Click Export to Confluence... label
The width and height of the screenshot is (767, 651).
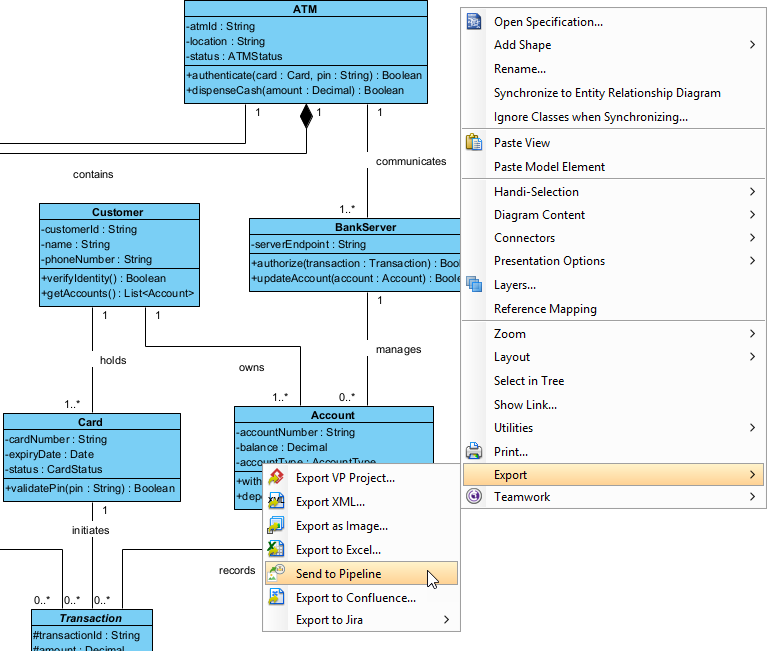tap(356, 598)
